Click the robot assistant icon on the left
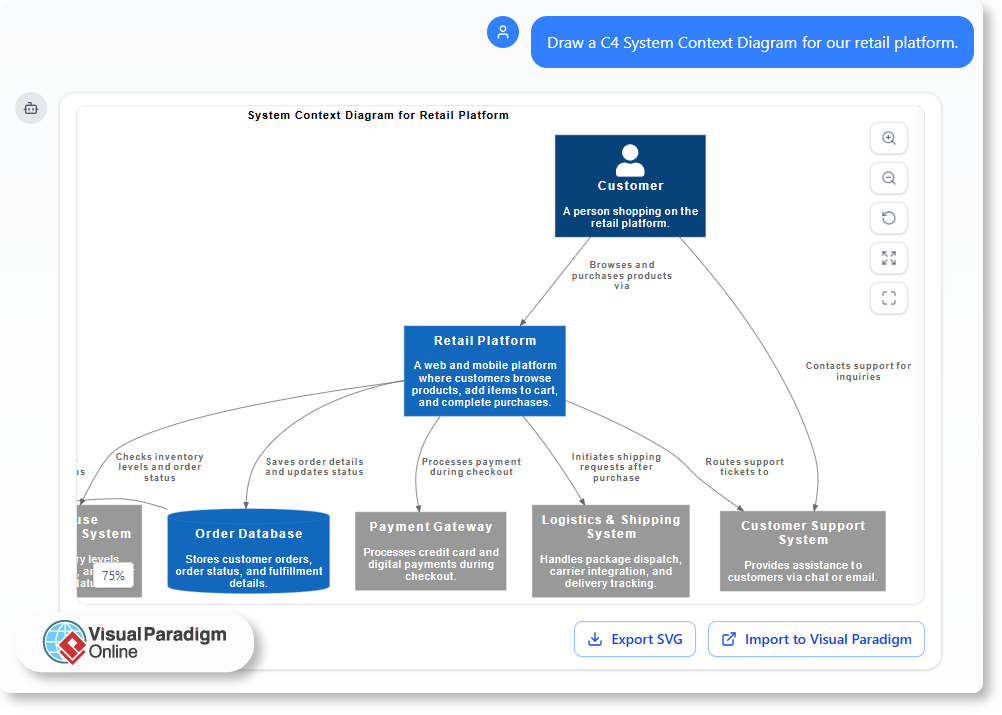The width and height of the screenshot is (1002, 715). click(31, 108)
